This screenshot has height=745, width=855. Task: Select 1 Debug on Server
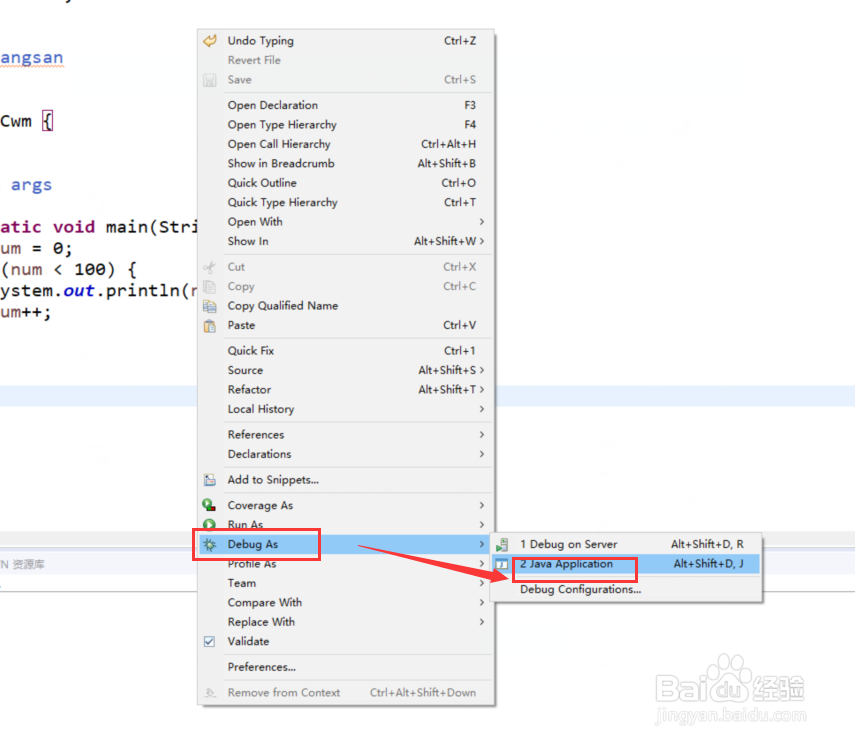626,544
